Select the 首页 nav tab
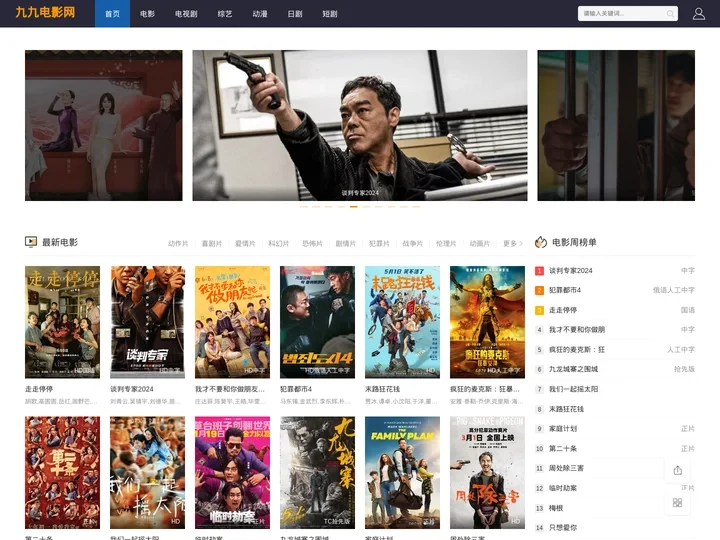Viewport: 720px width, 540px height. [112, 14]
